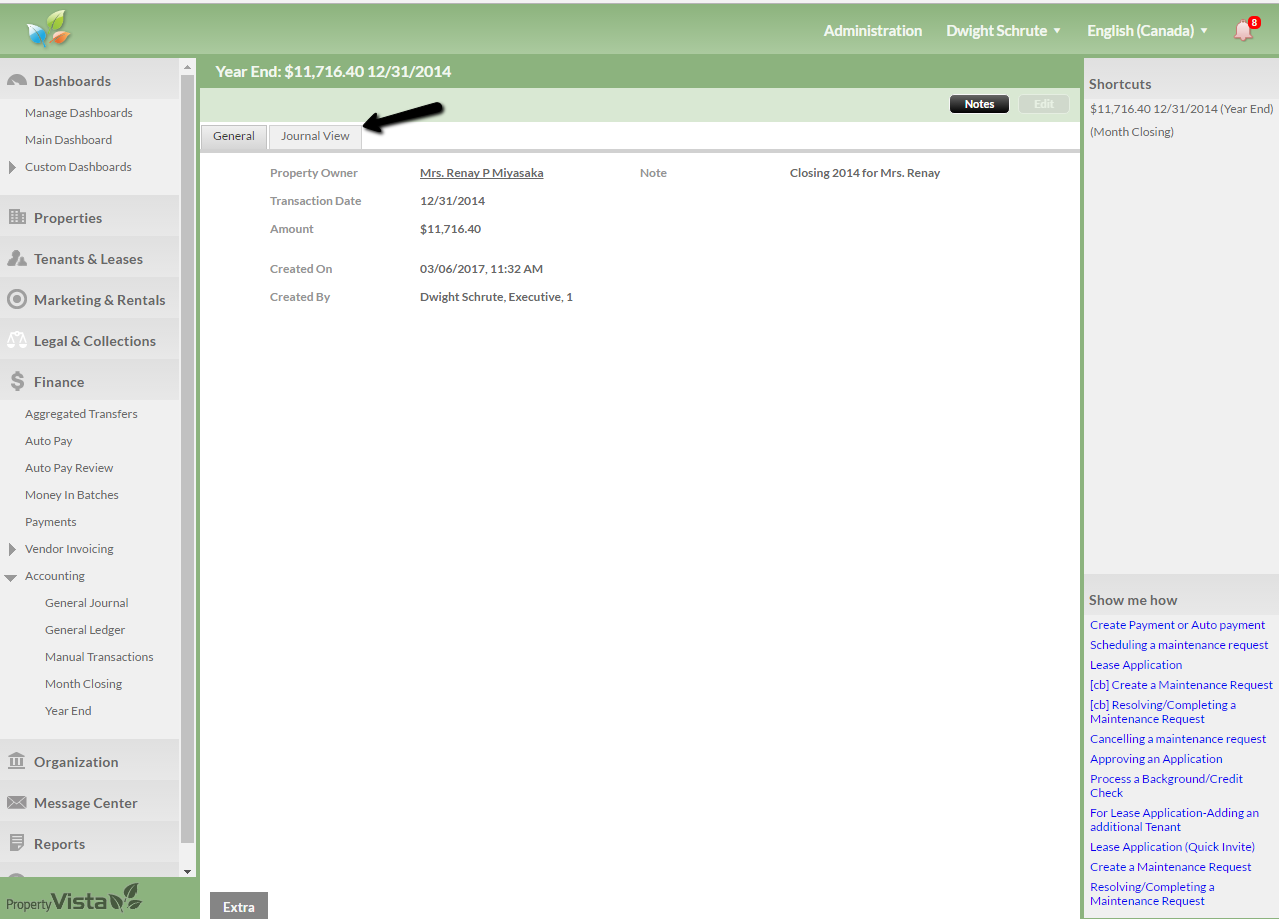Select the Legal & Collections scales icon

pyautogui.click(x=17, y=341)
